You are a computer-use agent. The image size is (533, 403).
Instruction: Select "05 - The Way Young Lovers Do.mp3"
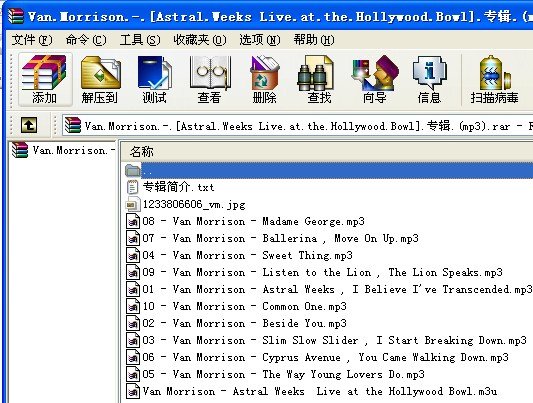[283, 374]
